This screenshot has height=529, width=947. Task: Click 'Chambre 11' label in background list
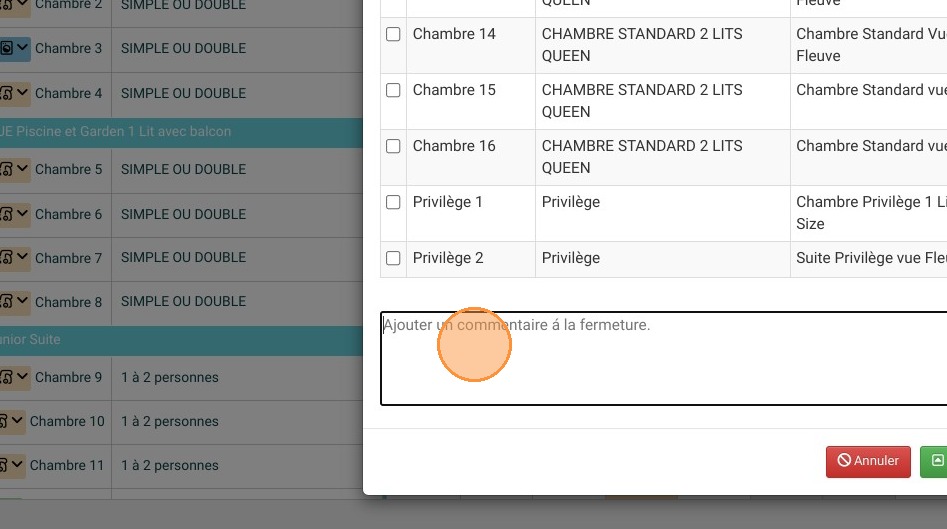click(67, 466)
